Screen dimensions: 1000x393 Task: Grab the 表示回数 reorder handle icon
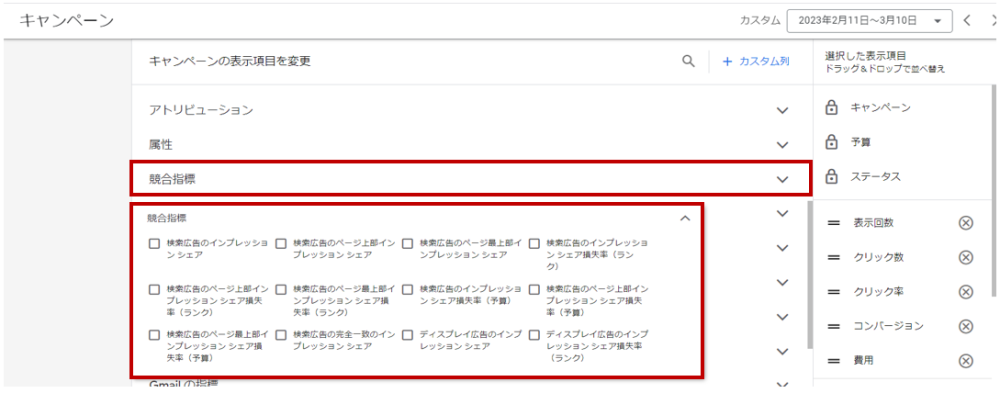[x=833, y=223]
